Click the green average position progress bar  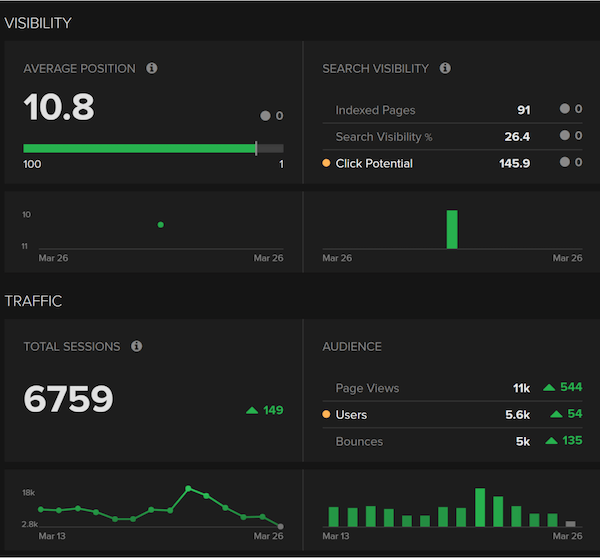click(139, 148)
